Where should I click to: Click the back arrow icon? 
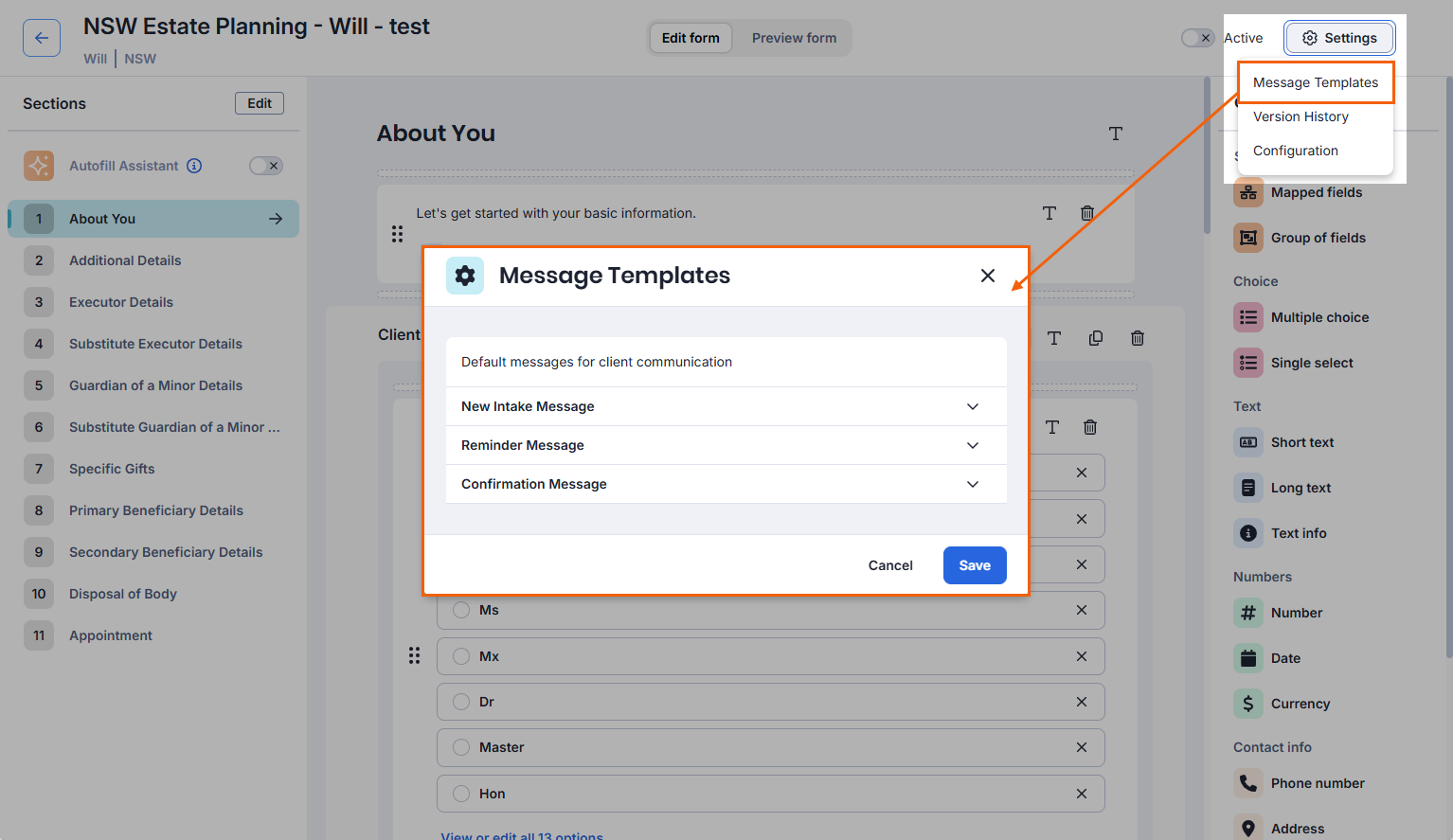[x=42, y=38]
